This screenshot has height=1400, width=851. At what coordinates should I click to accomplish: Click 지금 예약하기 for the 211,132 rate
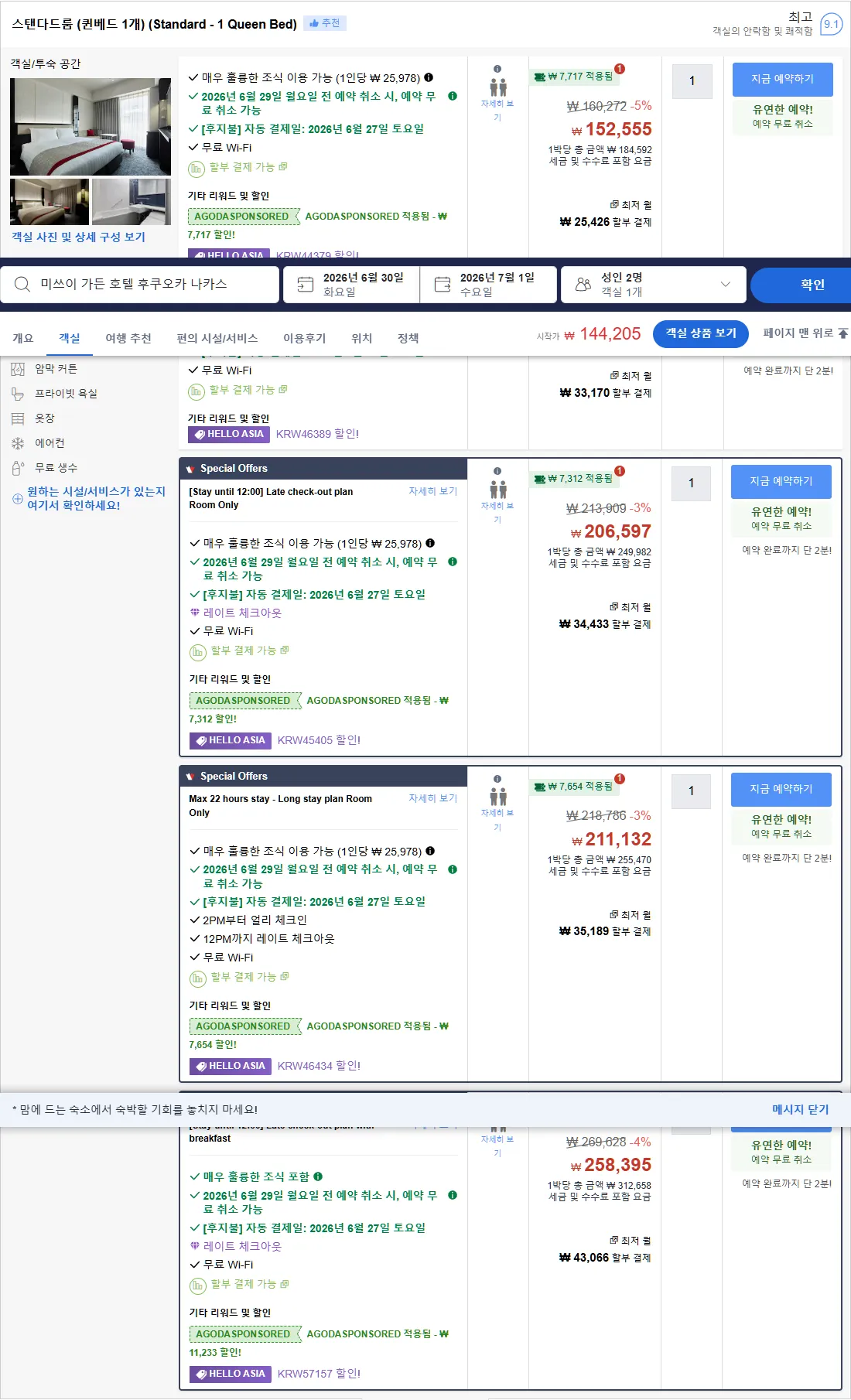click(x=781, y=789)
